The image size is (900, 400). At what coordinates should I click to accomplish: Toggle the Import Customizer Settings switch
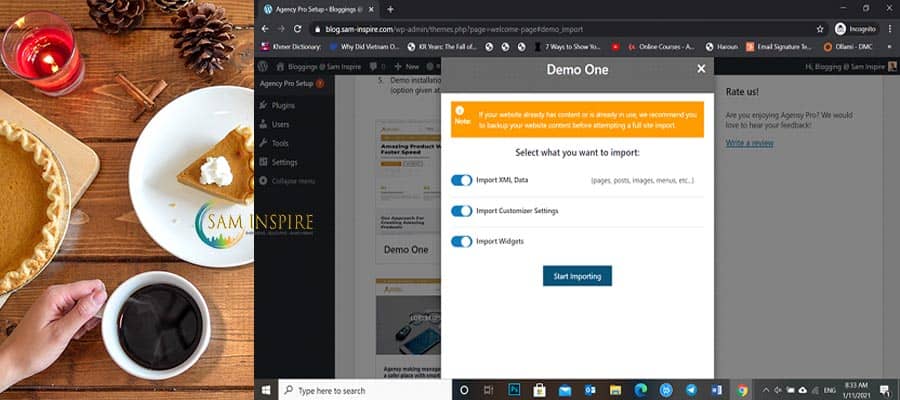coord(461,211)
